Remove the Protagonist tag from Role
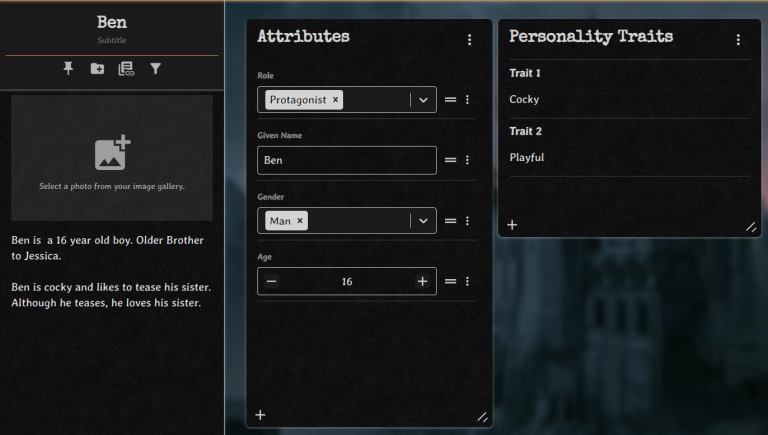Viewport: 768px width, 435px height. click(335, 100)
